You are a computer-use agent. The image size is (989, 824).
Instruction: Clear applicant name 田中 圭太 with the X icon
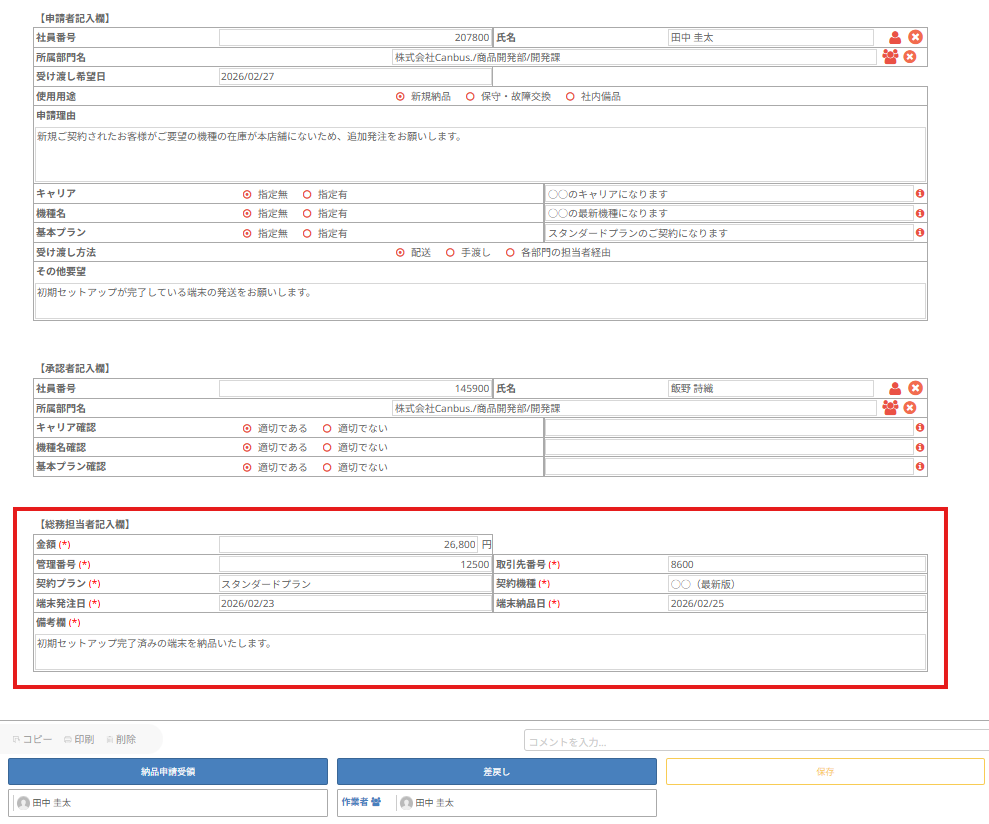point(915,37)
